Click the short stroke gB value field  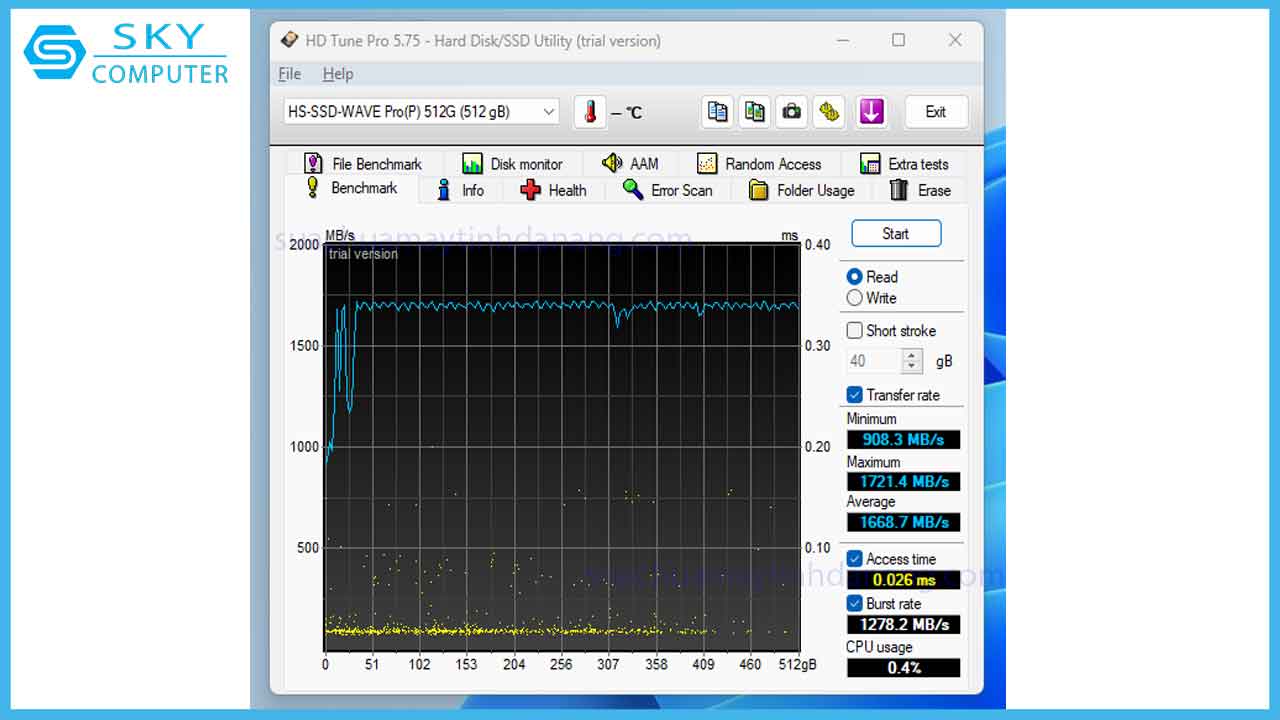[874, 361]
